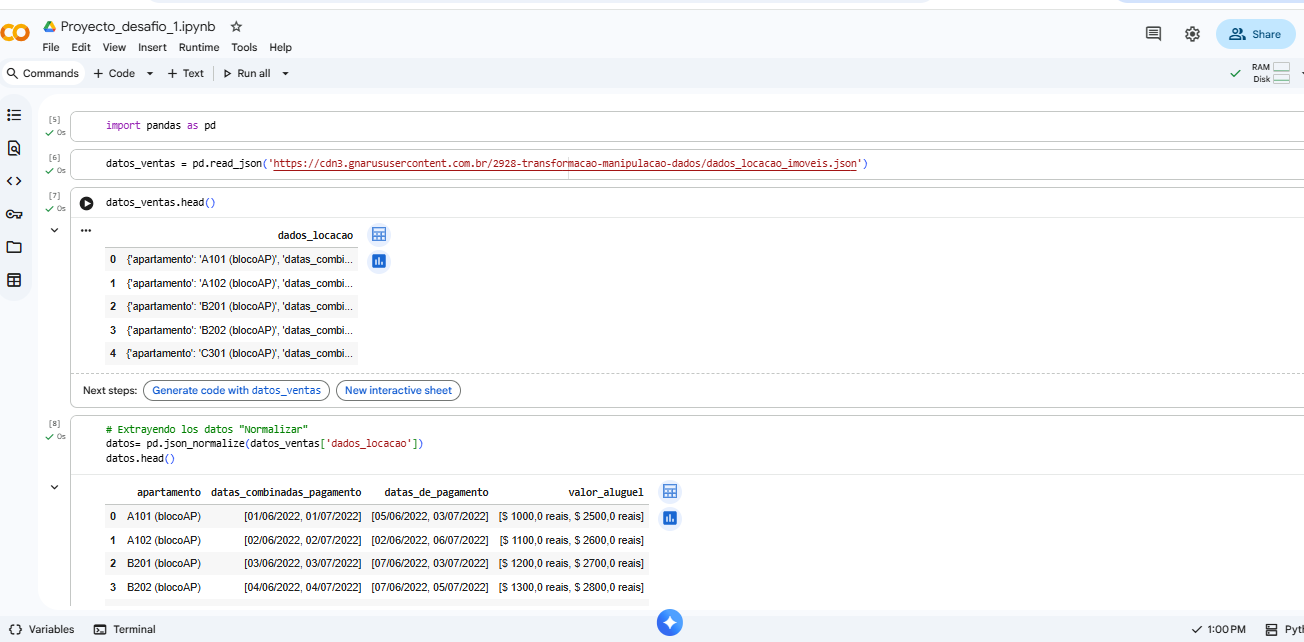This screenshot has height=642, width=1304.
Task: Open RAM and Disk resources indicator
Action: pos(1271,73)
